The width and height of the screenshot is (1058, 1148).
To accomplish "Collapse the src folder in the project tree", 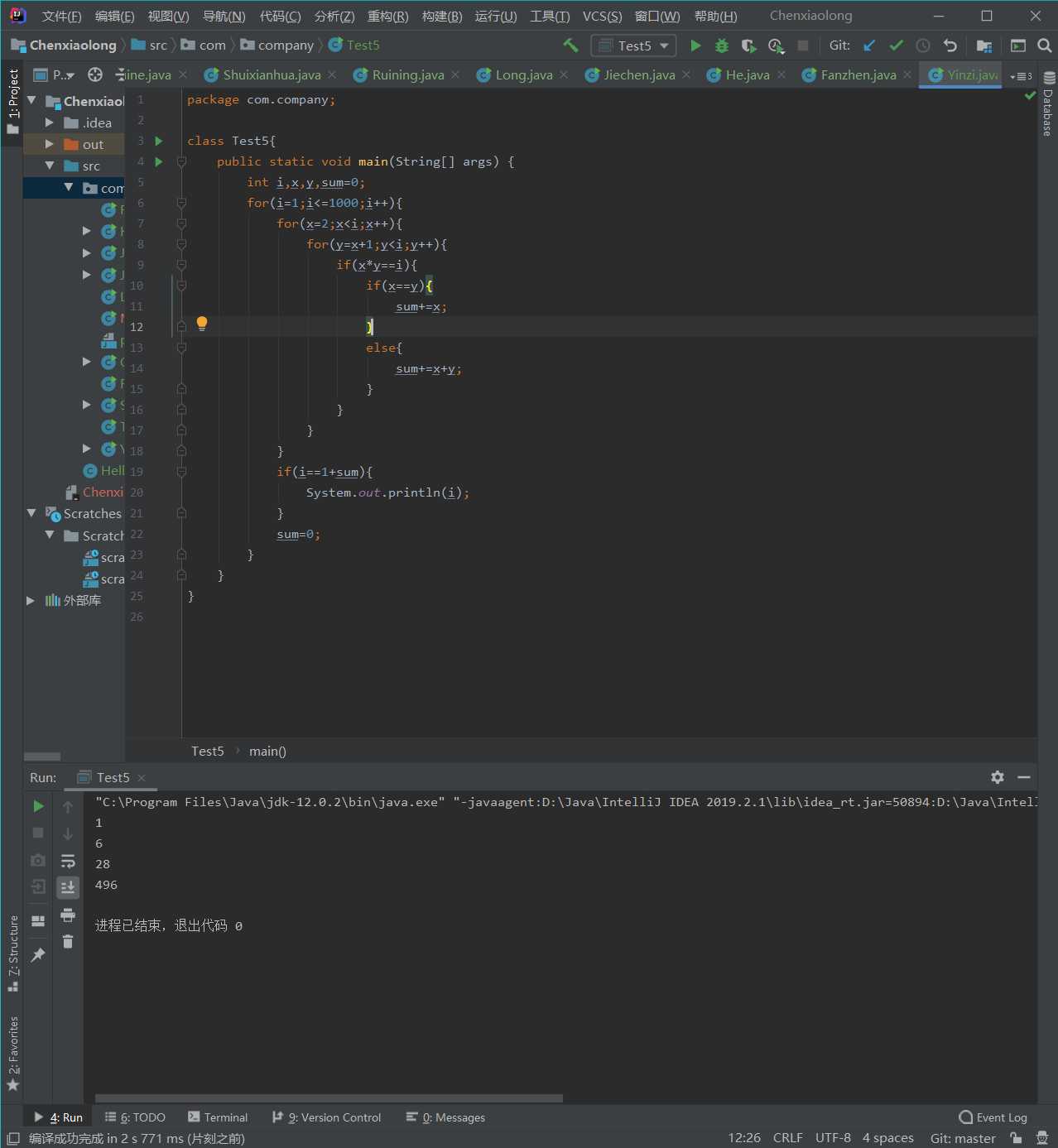I will tap(50, 166).
